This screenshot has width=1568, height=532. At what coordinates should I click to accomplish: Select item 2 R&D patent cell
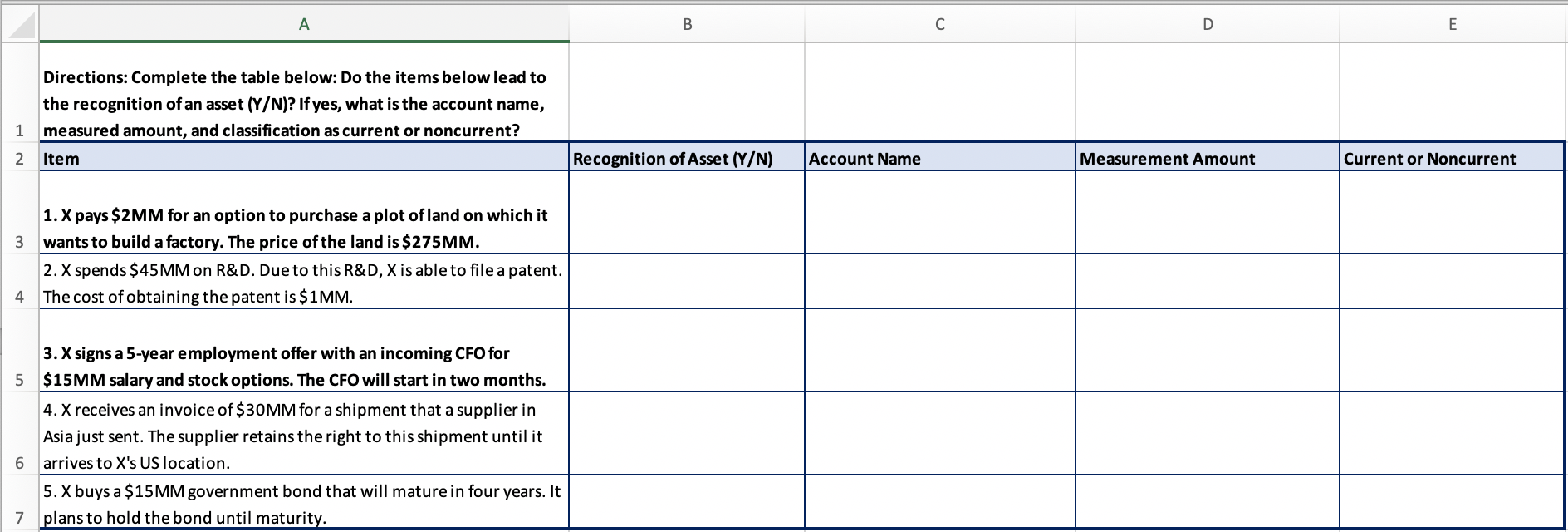pos(304,281)
